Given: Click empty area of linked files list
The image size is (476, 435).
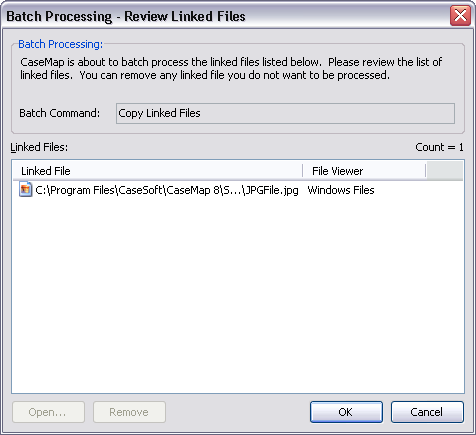Looking at the screenshot, I should point(238,293).
